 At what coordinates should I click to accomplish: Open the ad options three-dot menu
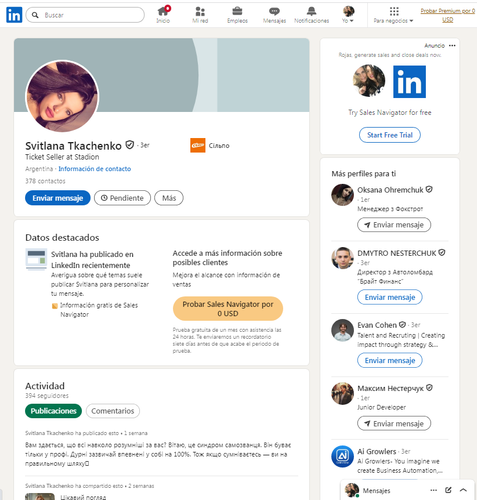click(452, 46)
